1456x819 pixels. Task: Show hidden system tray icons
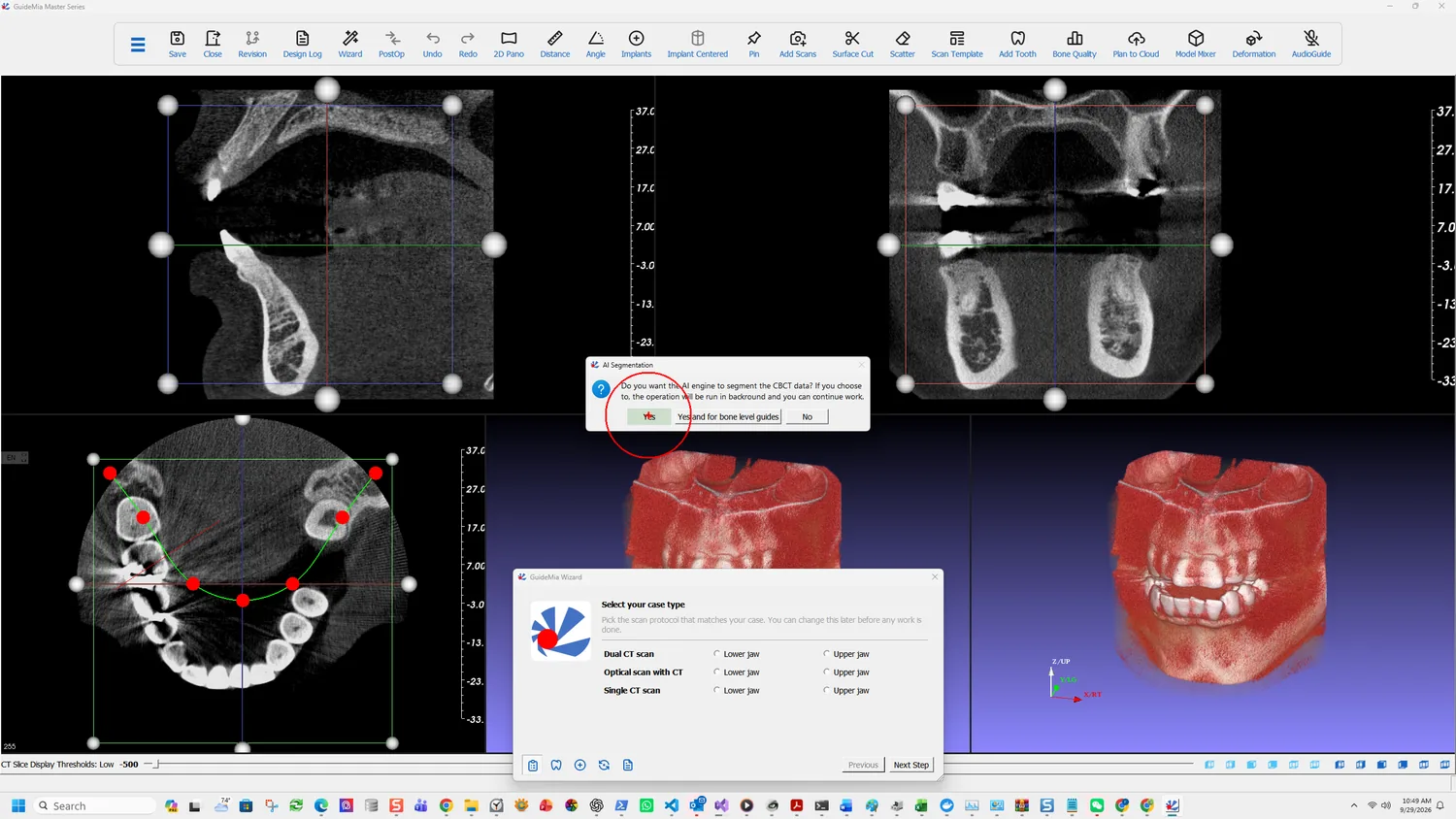tap(1354, 805)
